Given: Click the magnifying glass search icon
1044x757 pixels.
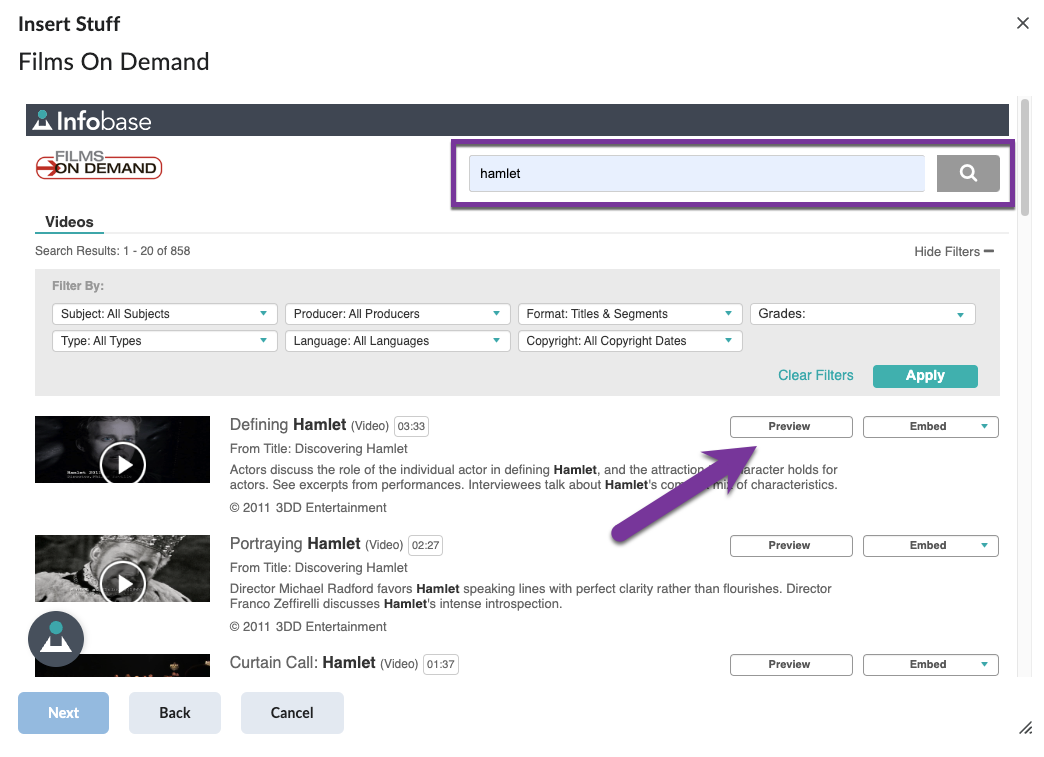Looking at the screenshot, I should 966,172.
